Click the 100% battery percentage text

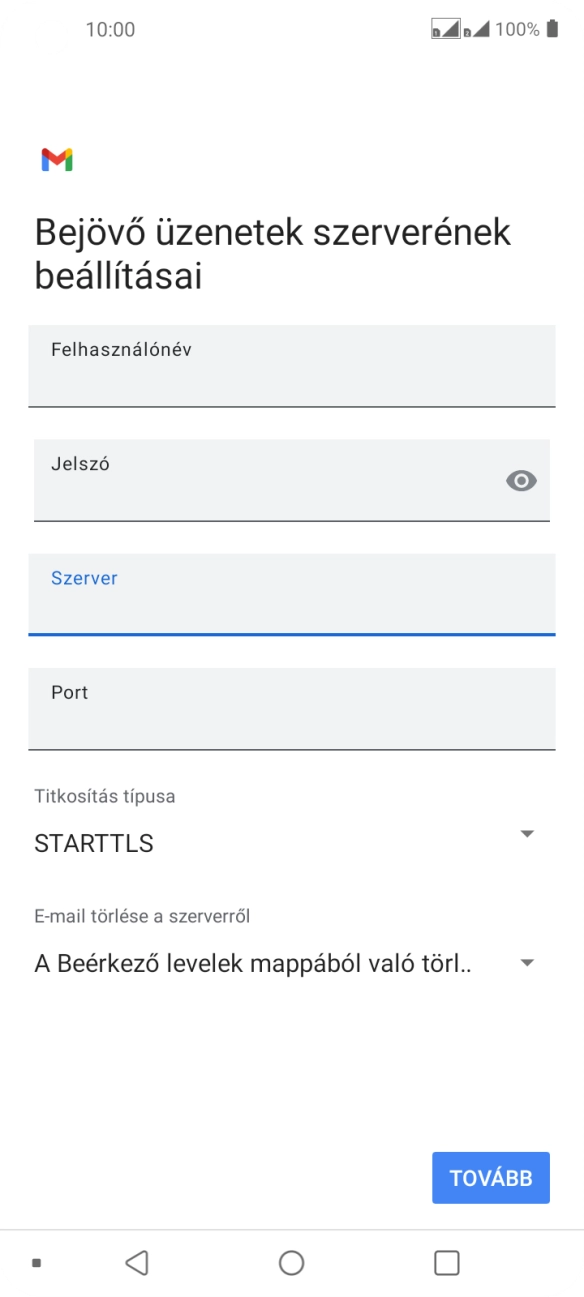point(517,29)
